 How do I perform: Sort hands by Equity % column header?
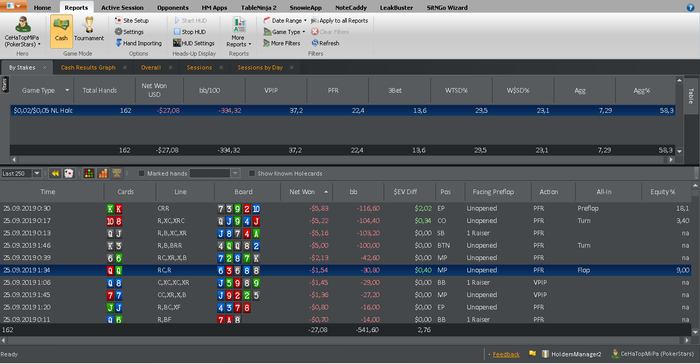667,192
